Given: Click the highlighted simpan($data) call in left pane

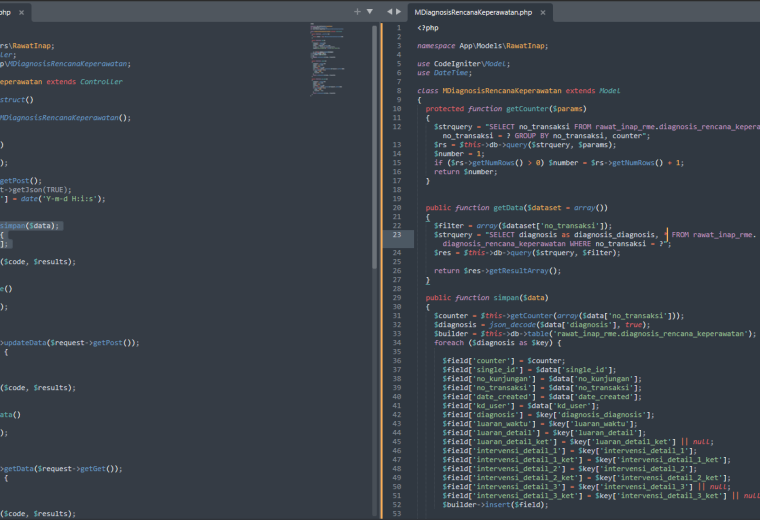Looking at the screenshot, I should pos(29,226).
